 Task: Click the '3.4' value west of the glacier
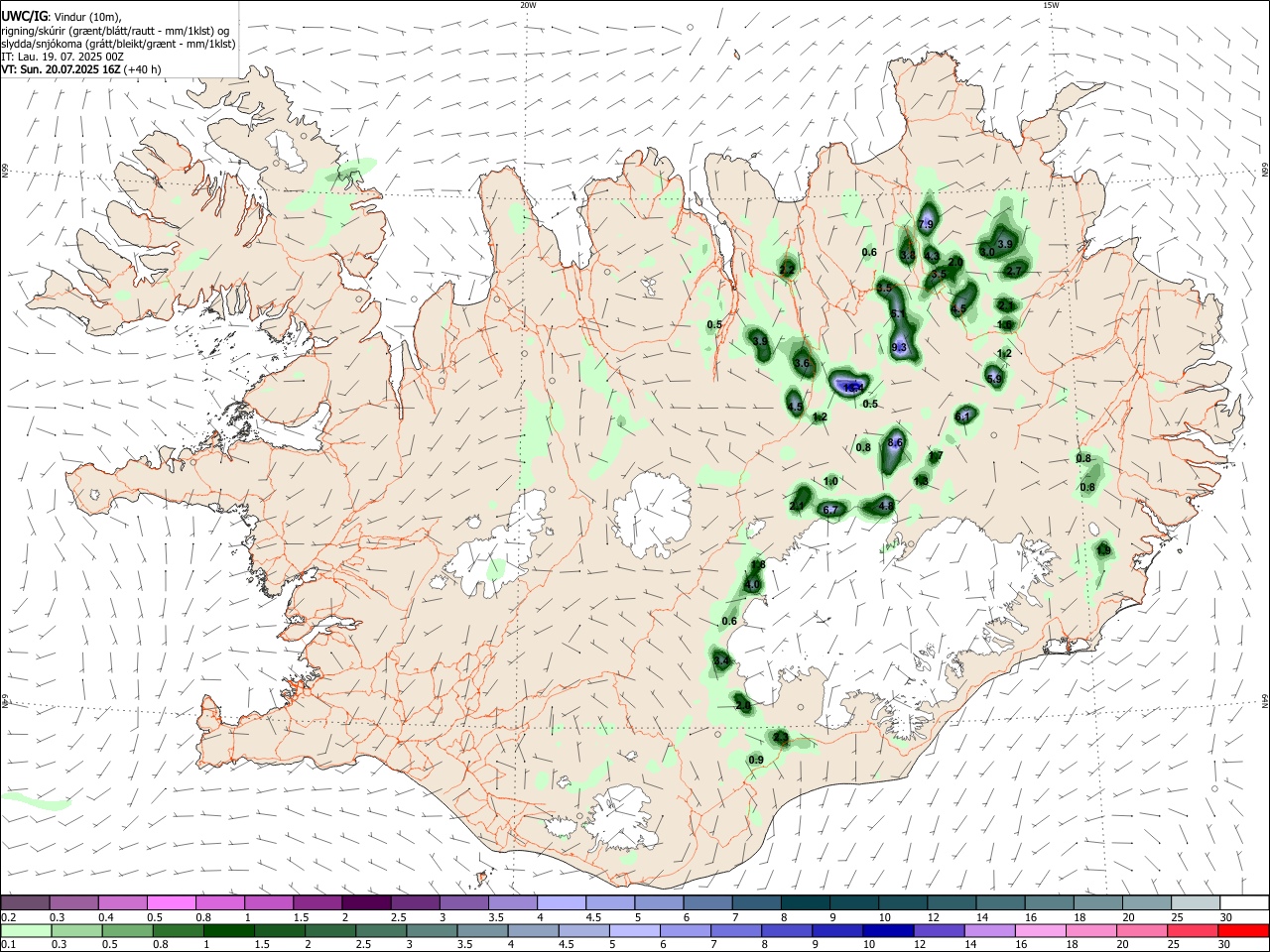(x=722, y=661)
